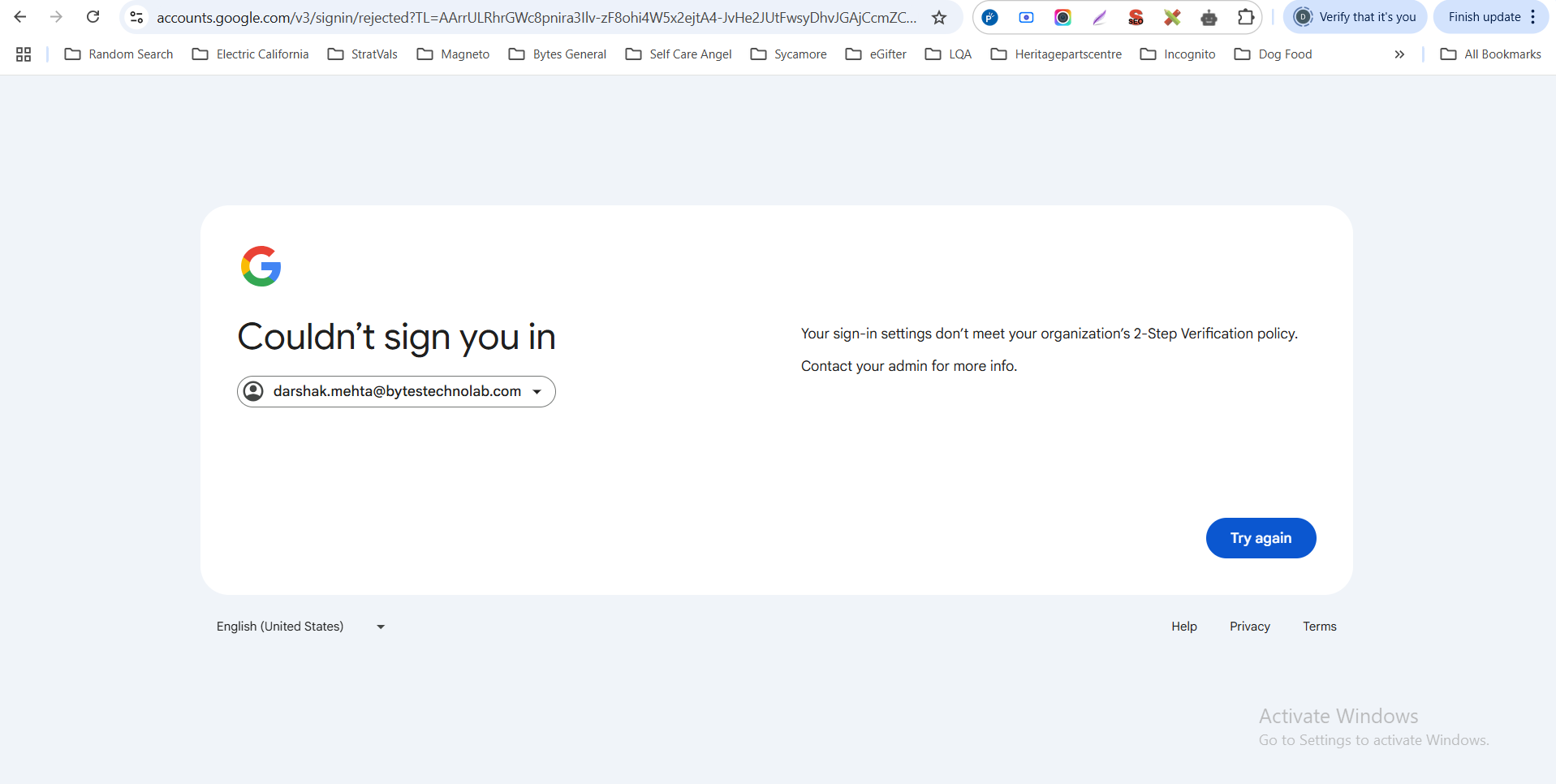Open the Heritagepartscentre bookmark folder
Viewport: 1556px width, 784px height.
(1057, 54)
